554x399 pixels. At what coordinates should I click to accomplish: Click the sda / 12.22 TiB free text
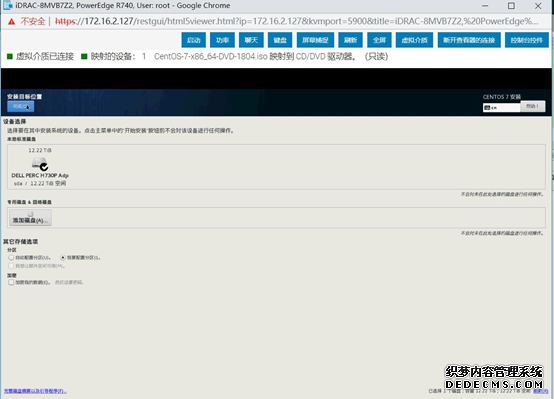tap(40, 183)
